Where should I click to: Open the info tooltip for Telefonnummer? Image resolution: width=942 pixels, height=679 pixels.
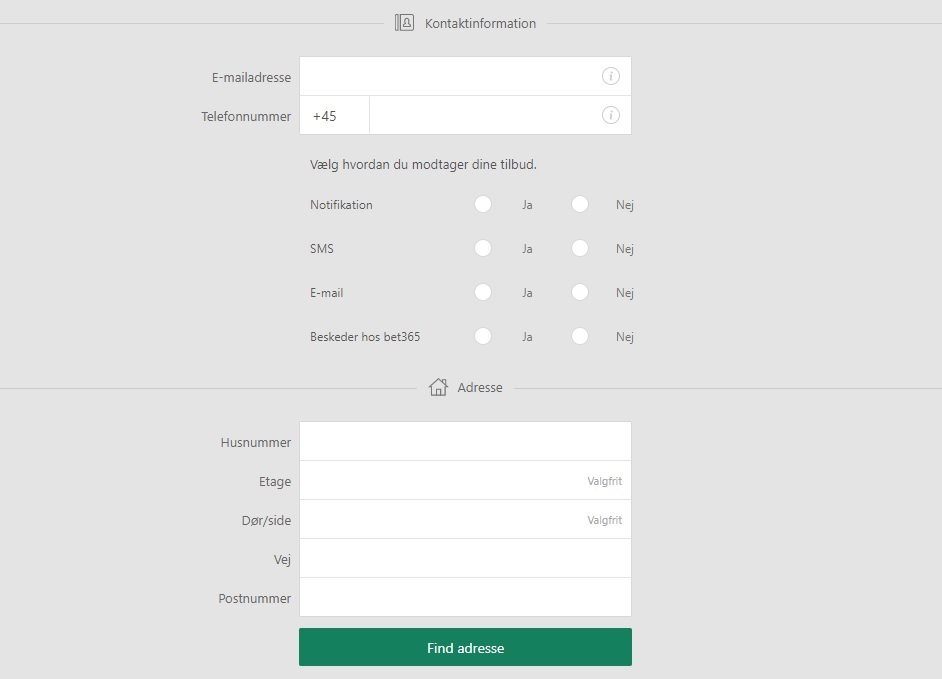click(610, 115)
